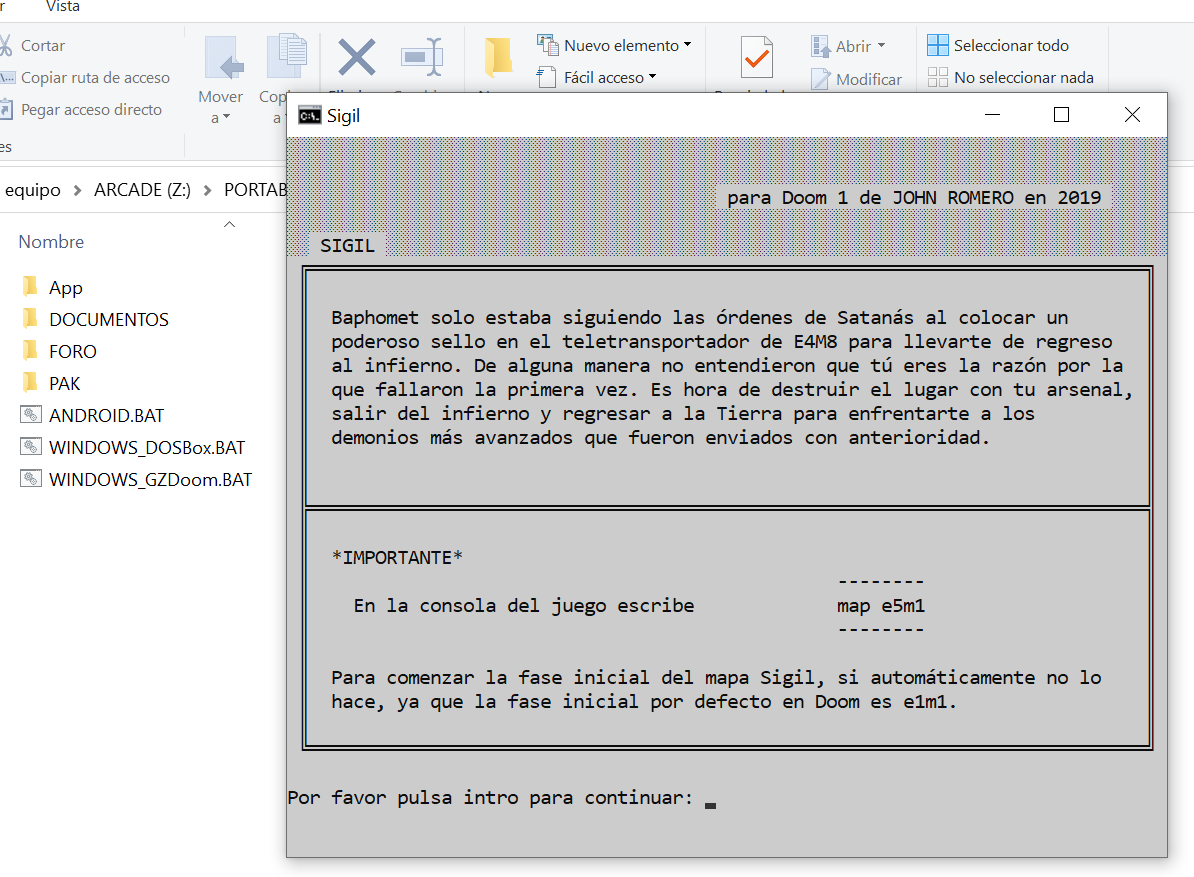Click the Propiedades checkmark icon

[x=756, y=57]
